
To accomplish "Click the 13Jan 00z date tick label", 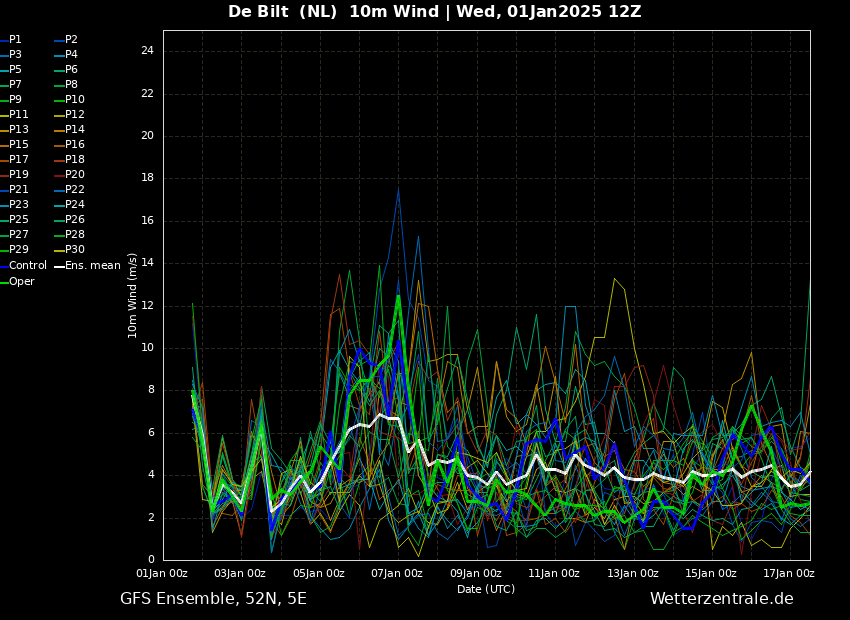I will tap(633, 574).
